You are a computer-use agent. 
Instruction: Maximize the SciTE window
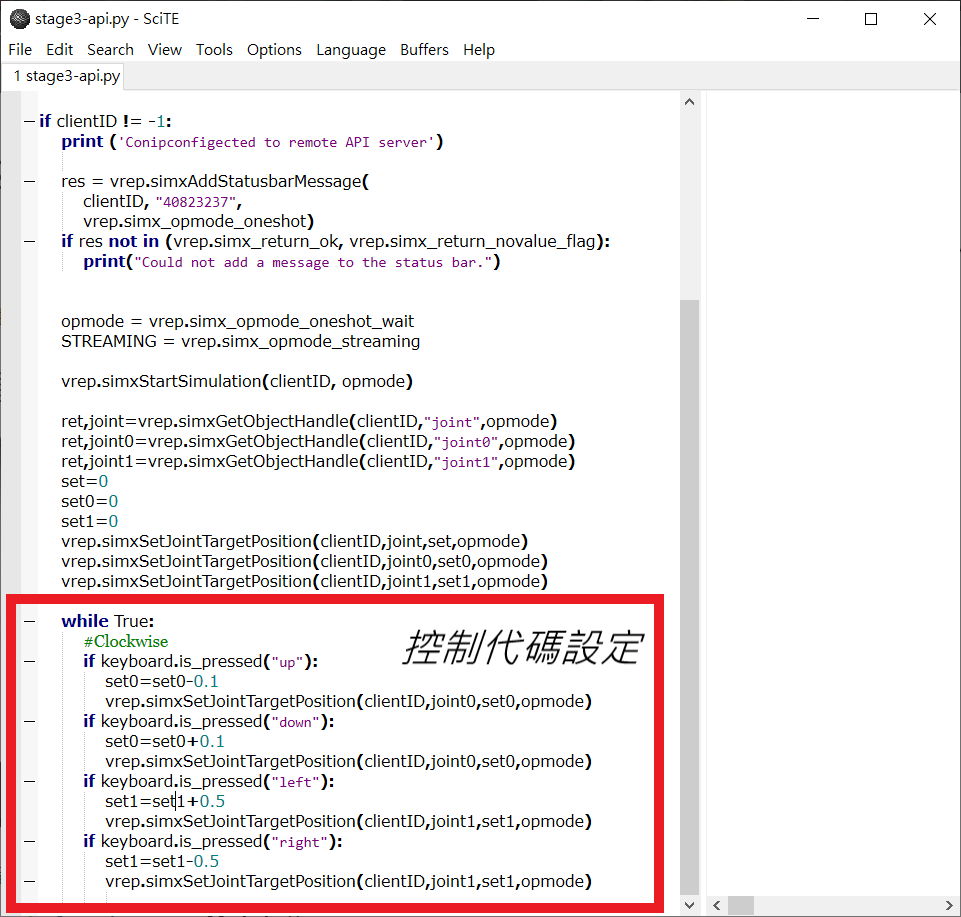tap(871, 19)
